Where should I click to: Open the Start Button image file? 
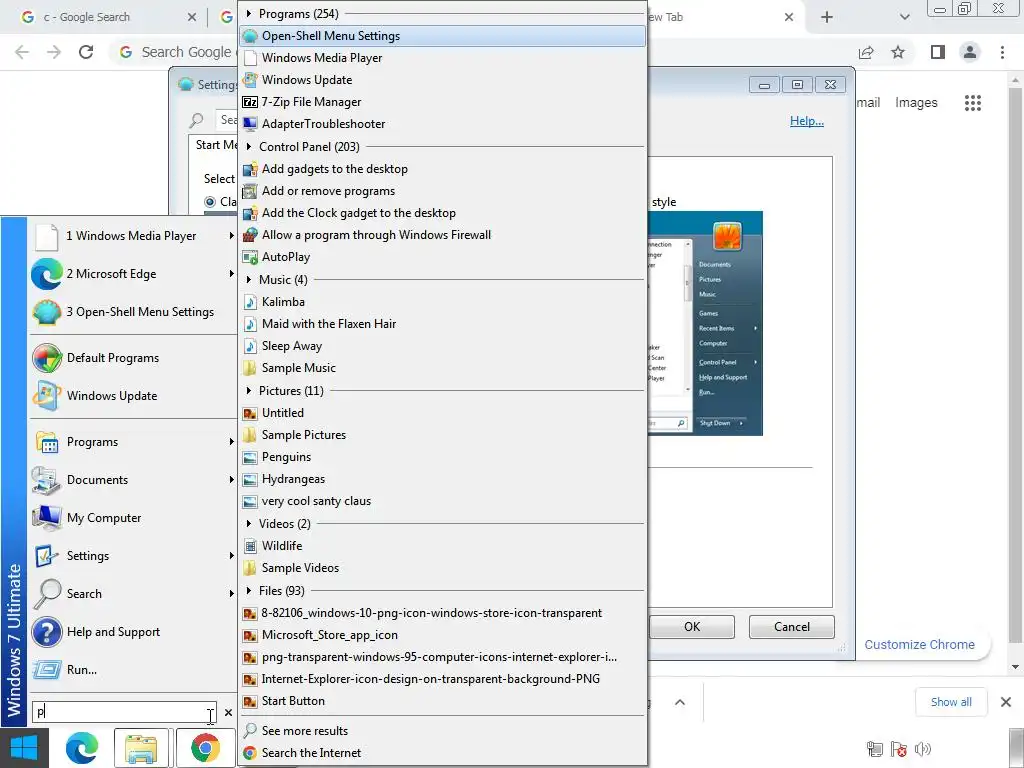pos(442,701)
